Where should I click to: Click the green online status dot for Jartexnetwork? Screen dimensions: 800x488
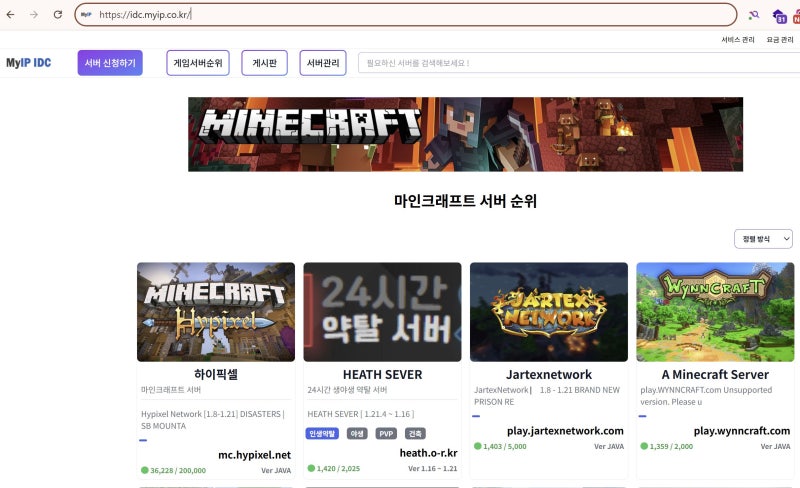(478, 446)
